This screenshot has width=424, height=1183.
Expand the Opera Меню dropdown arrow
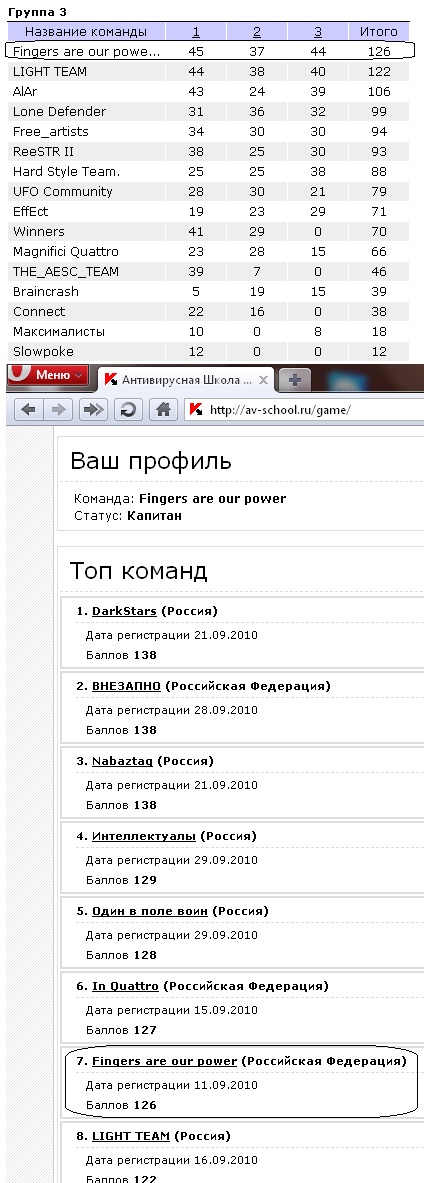[79, 375]
